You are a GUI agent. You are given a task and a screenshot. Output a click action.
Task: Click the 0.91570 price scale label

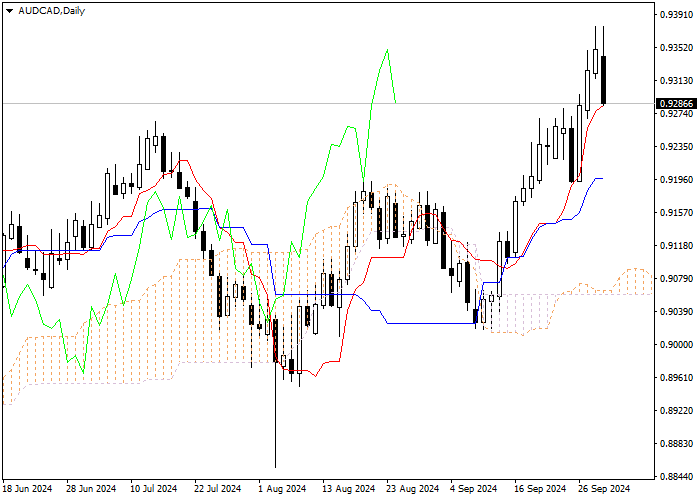[677, 212]
